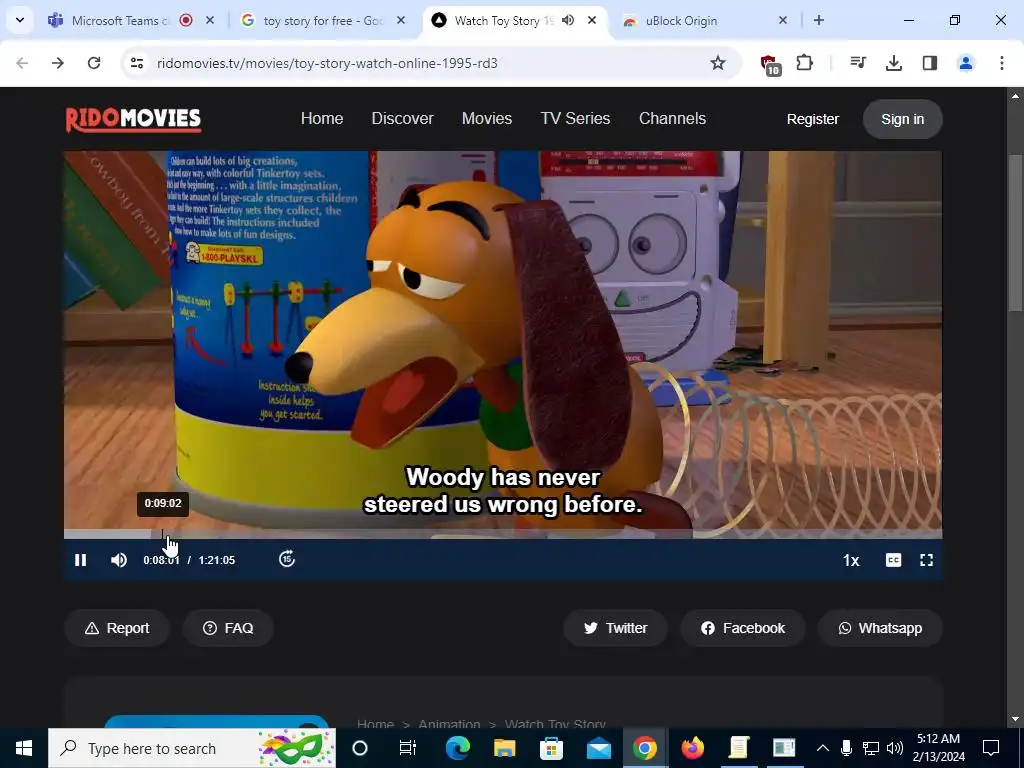Open a new browser tab
Image resolution: width=1024 pixels, height=768 pixels.
point(818,20)
